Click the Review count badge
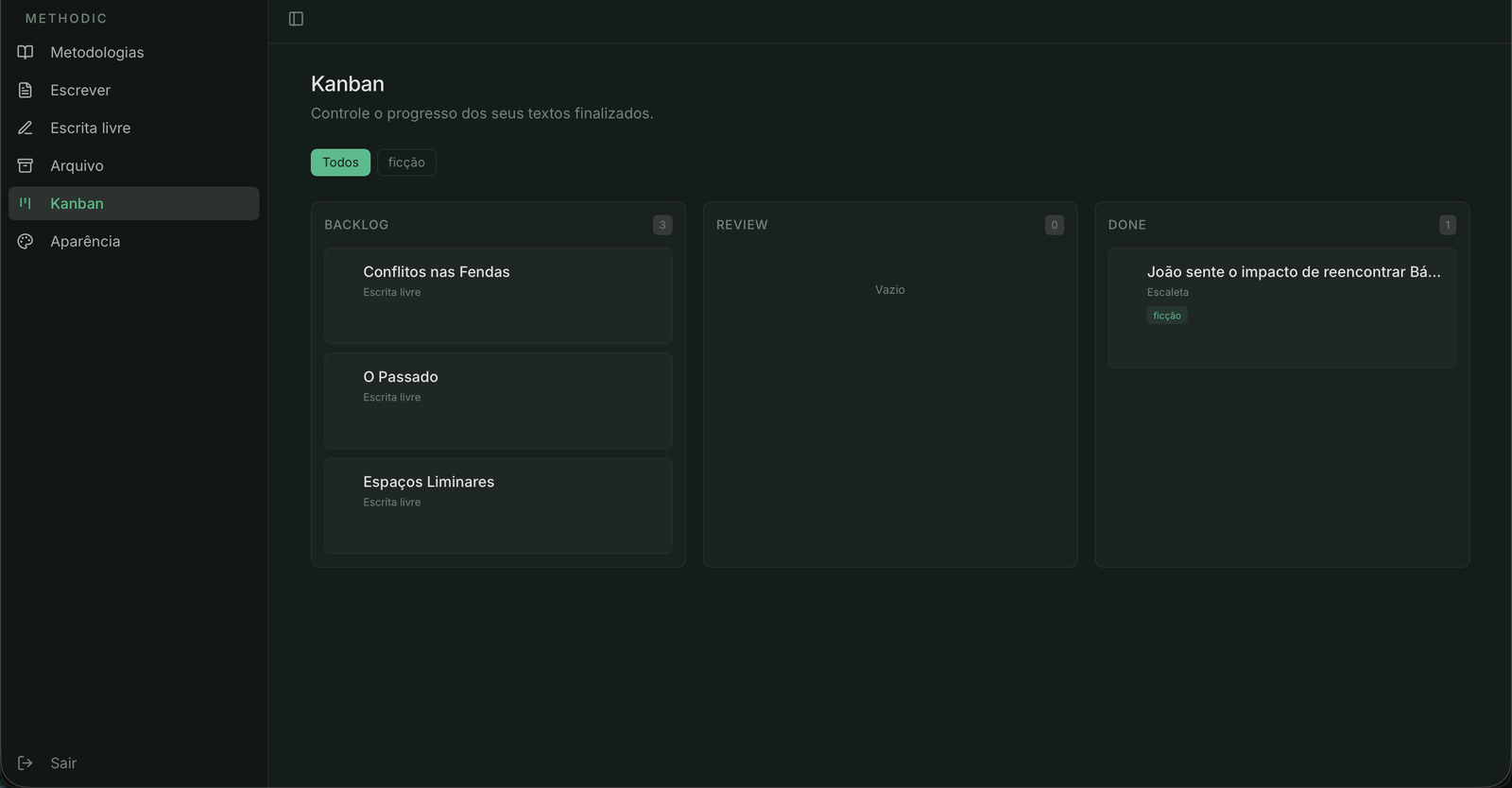 [1055, 225]
